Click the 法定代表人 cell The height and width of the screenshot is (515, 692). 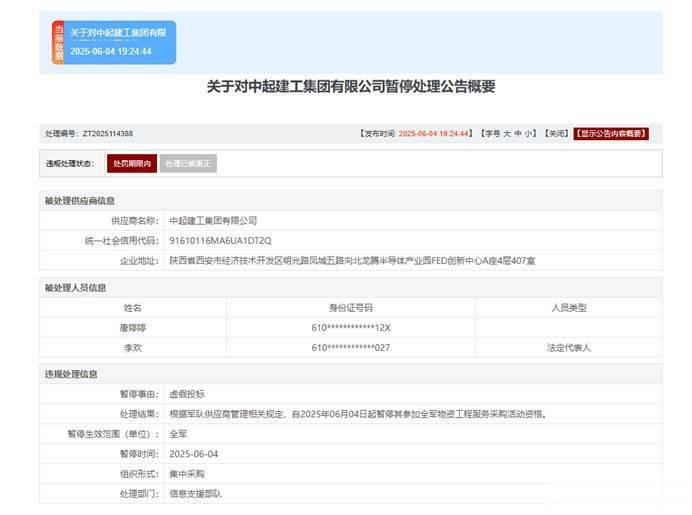click(x=568, y=348)
